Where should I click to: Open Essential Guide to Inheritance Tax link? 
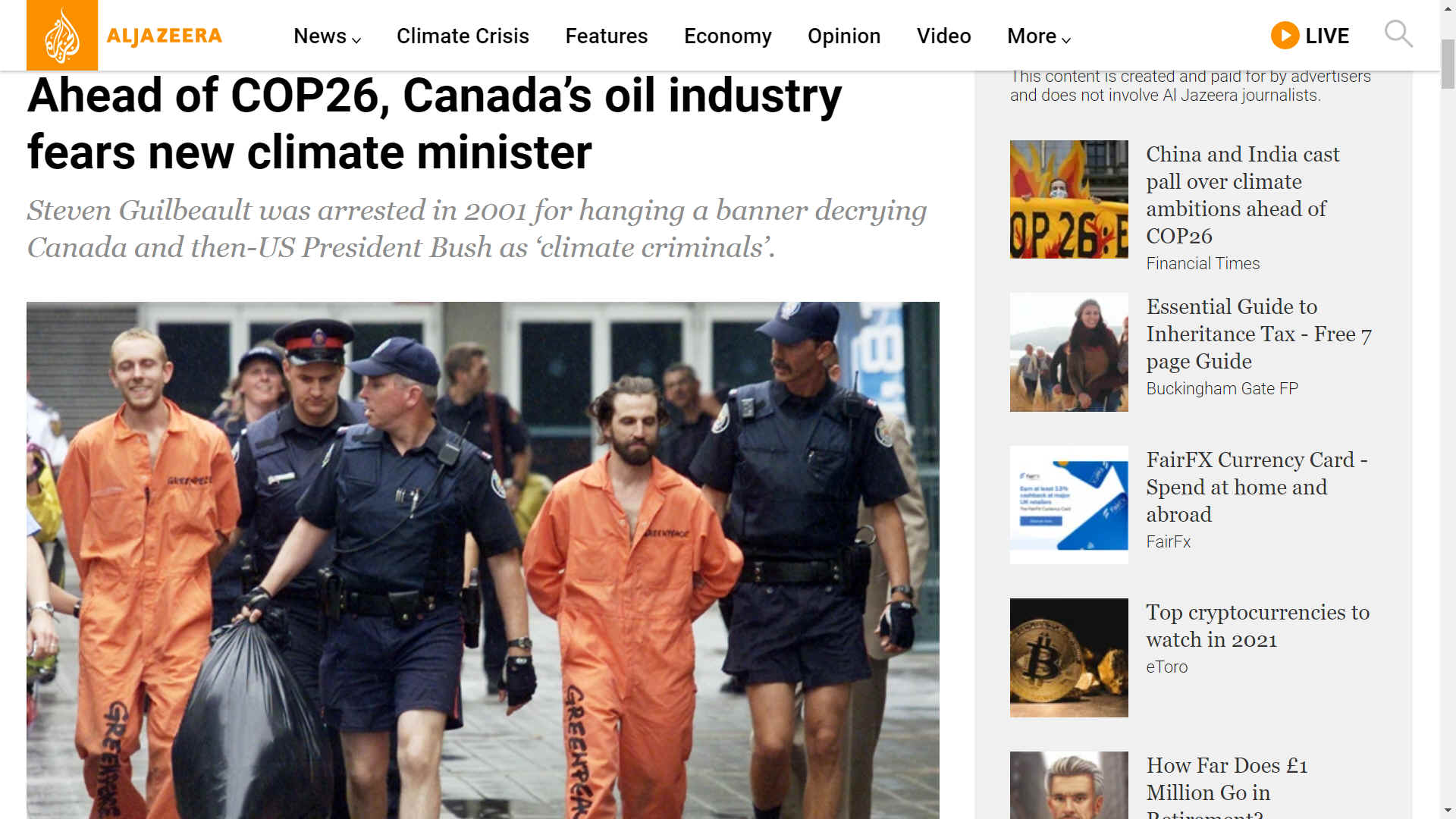click(x=1259, y=334)
